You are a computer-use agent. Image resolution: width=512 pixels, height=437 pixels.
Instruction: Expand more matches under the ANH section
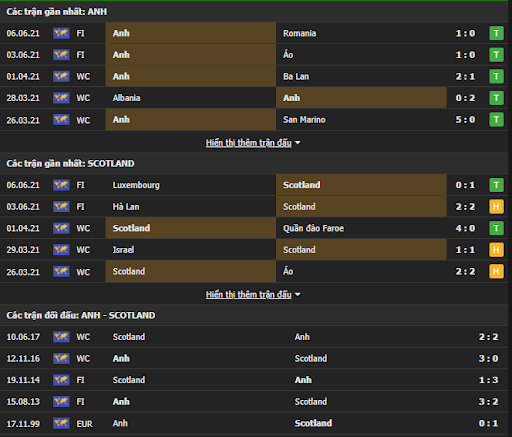click(x=249, y=143)
